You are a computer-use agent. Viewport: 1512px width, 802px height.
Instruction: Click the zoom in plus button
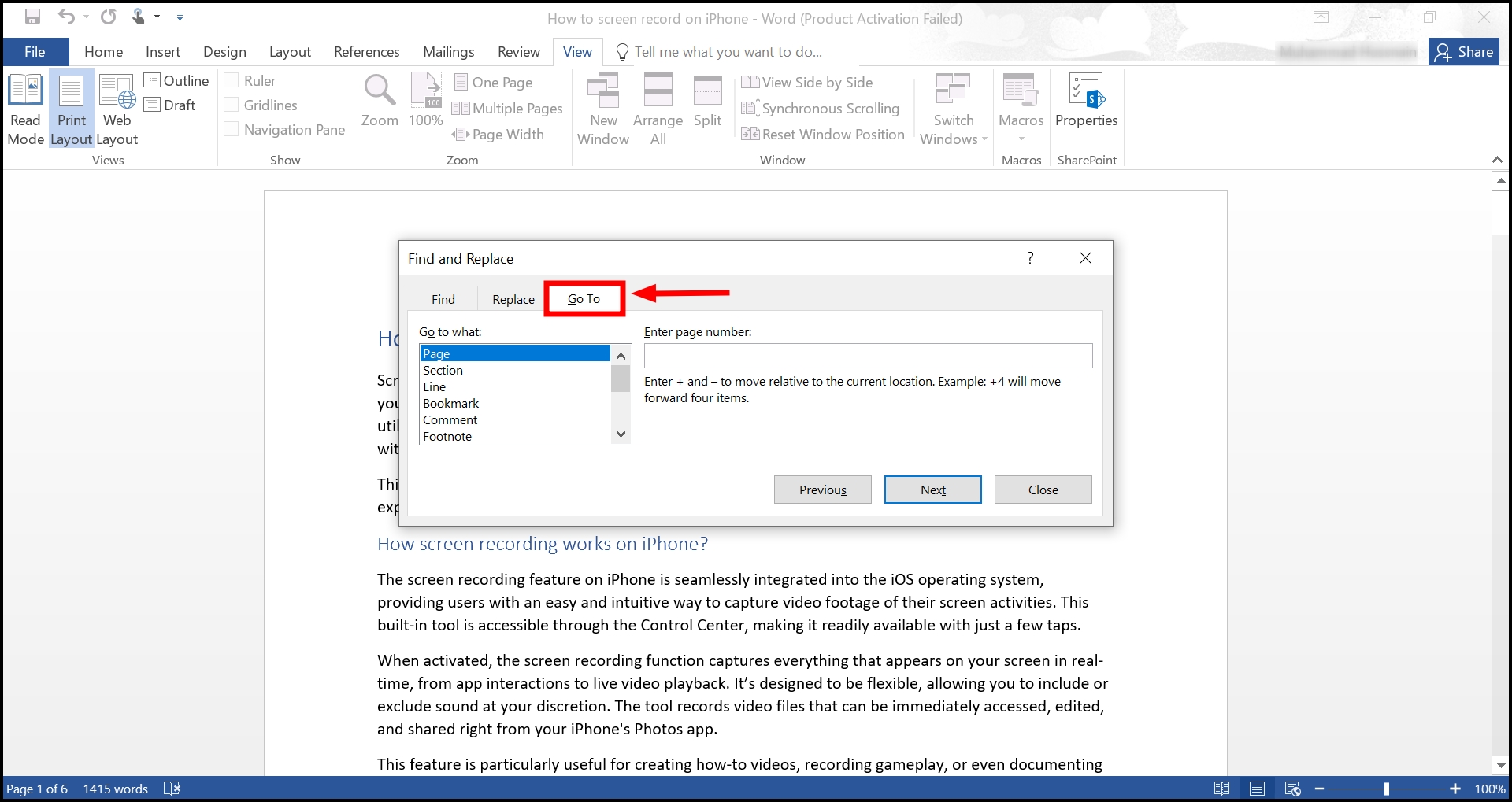pos(1455,789)
